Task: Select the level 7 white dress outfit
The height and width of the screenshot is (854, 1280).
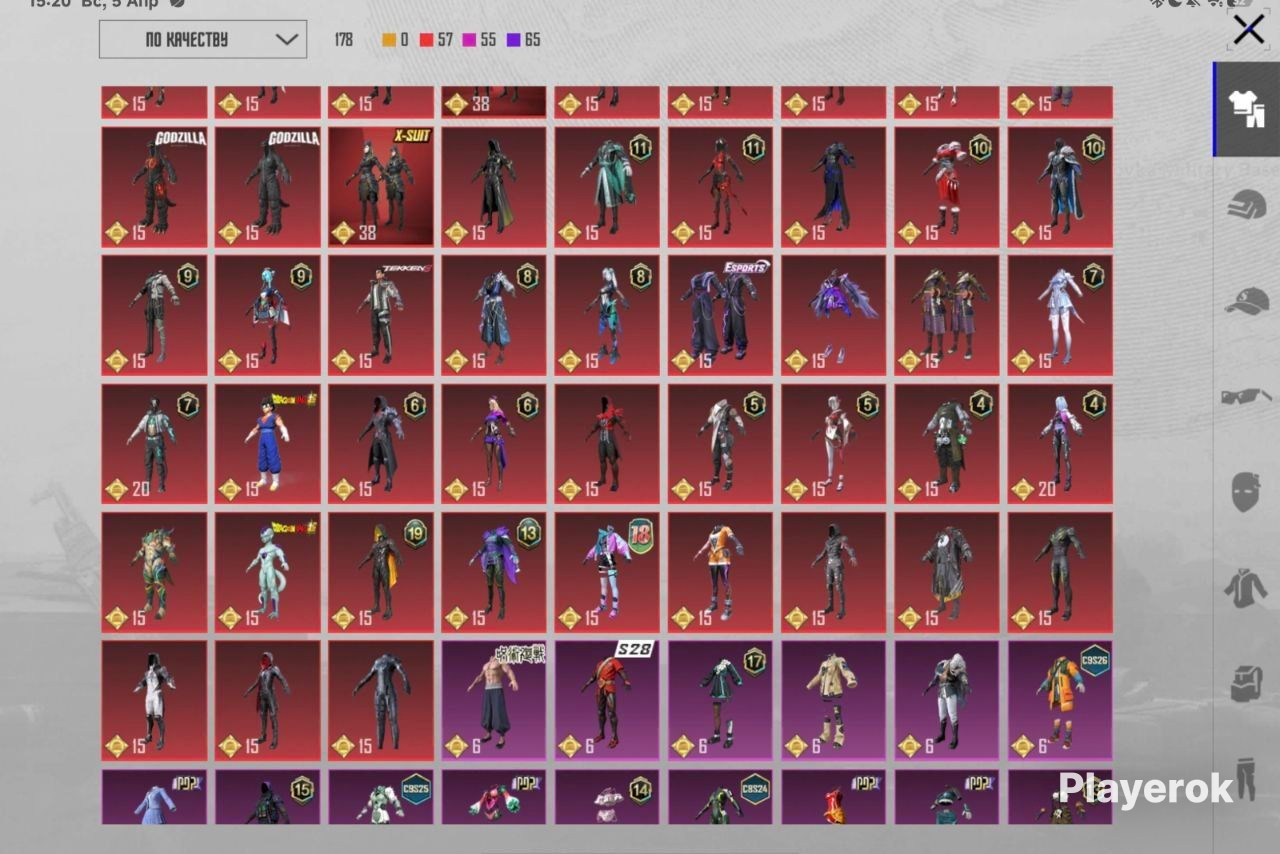Action: click(1060, 315)
